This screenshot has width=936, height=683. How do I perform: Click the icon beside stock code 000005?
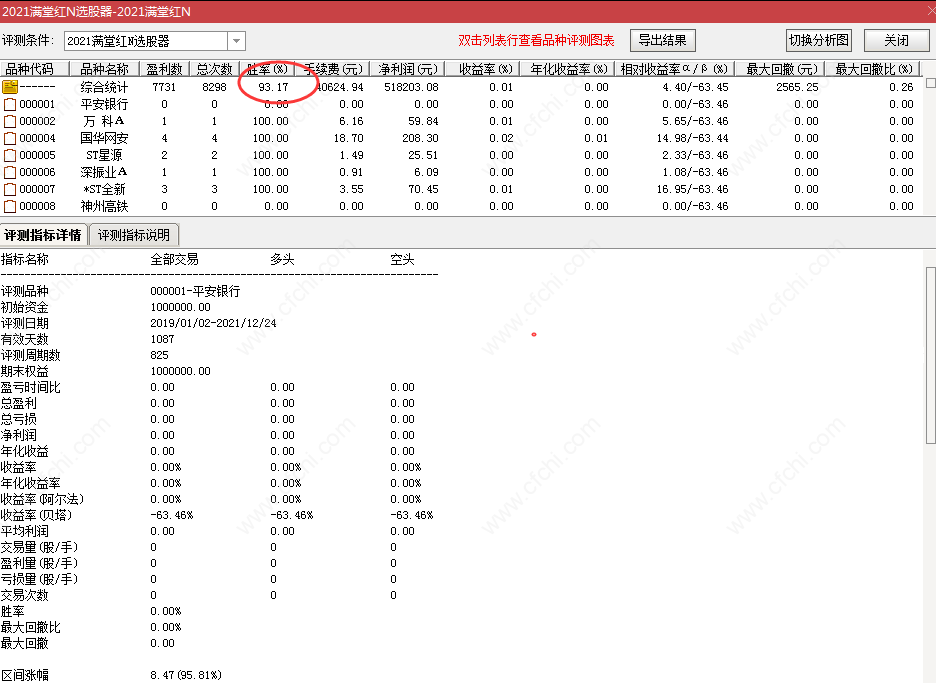[10, 155]
